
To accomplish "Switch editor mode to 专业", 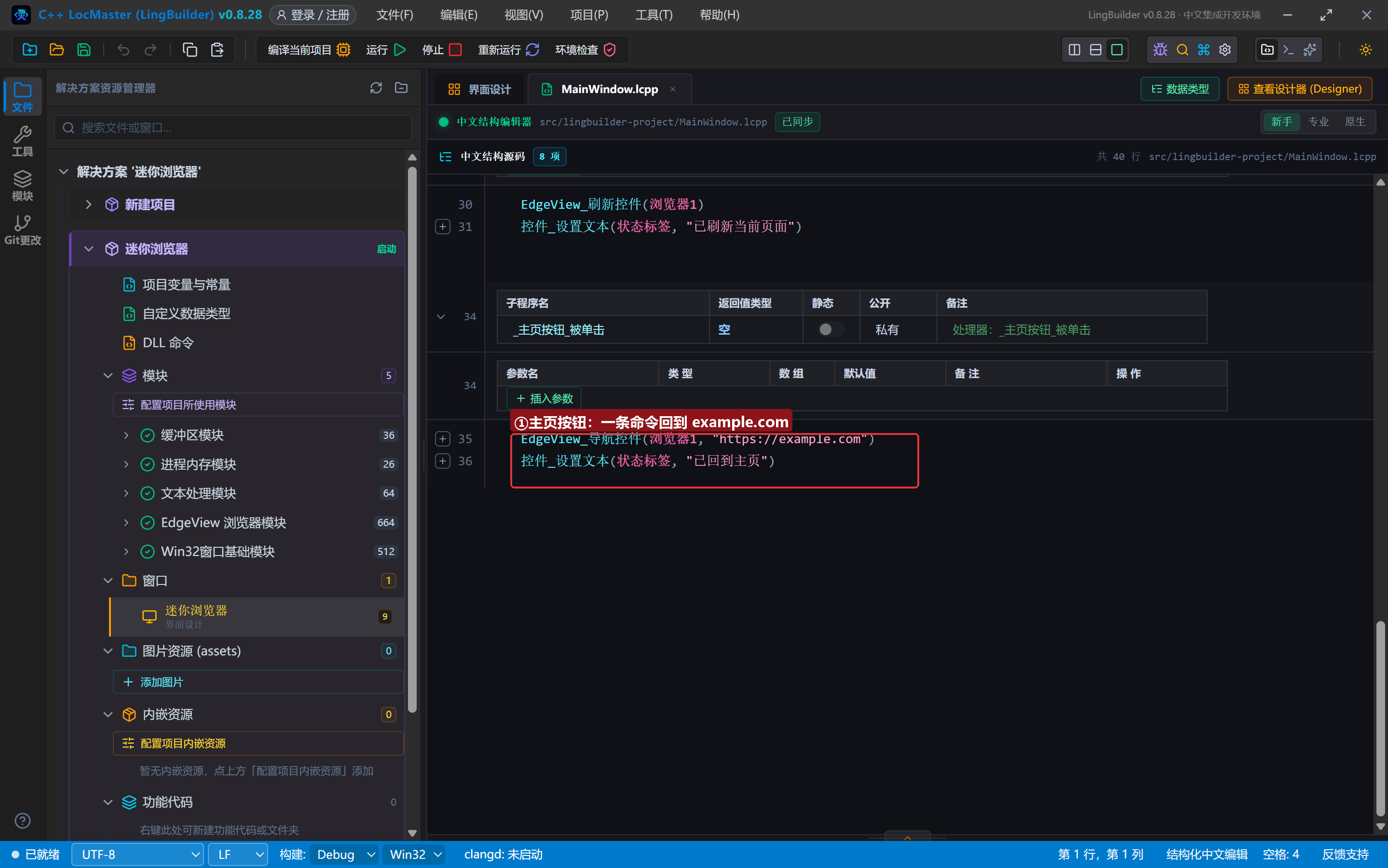I will pos(1318,122).
